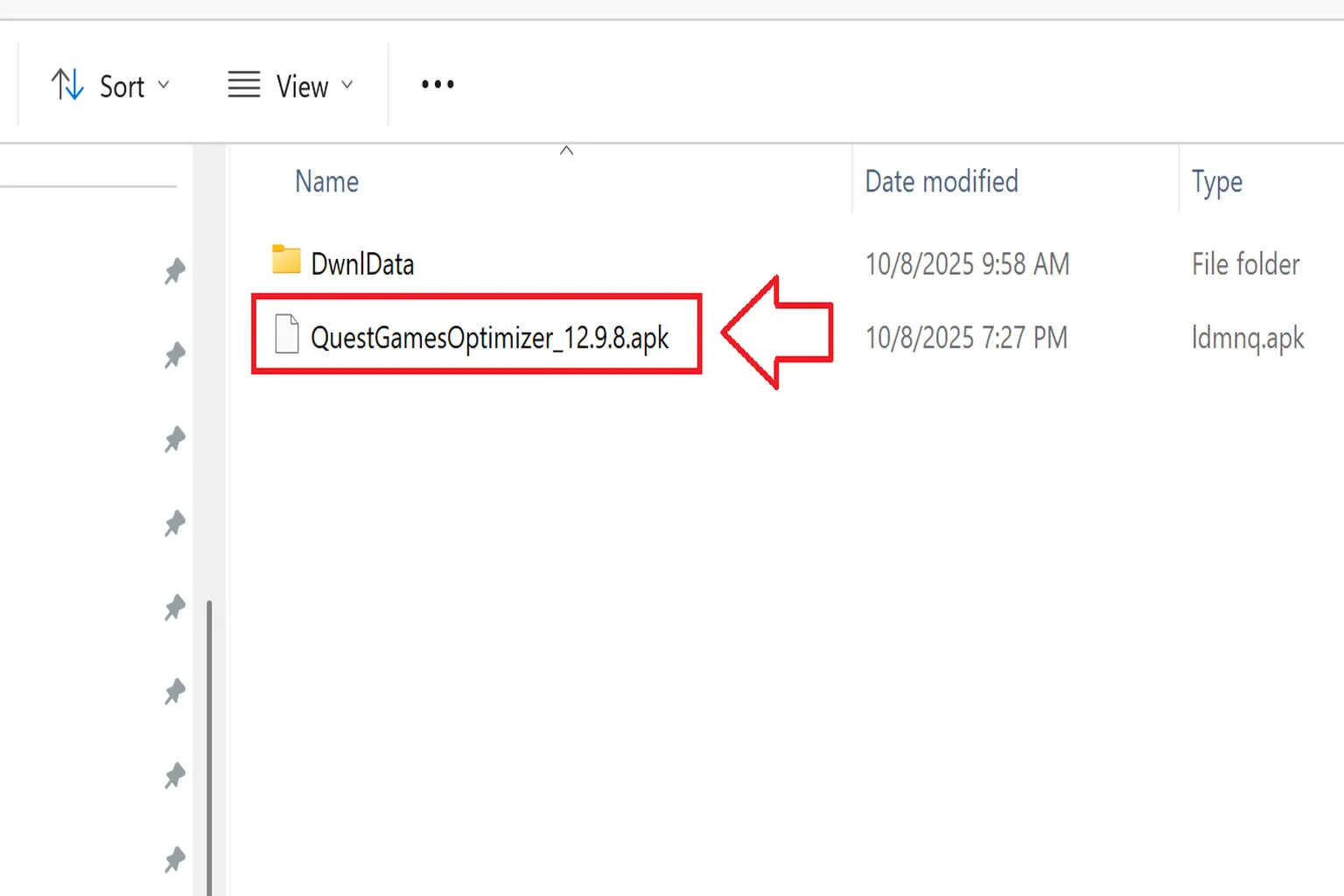Image resolution: width=1344 pixels, height=896 pixels.
Task: Sort files by Name column header
Action: [327, 182]
